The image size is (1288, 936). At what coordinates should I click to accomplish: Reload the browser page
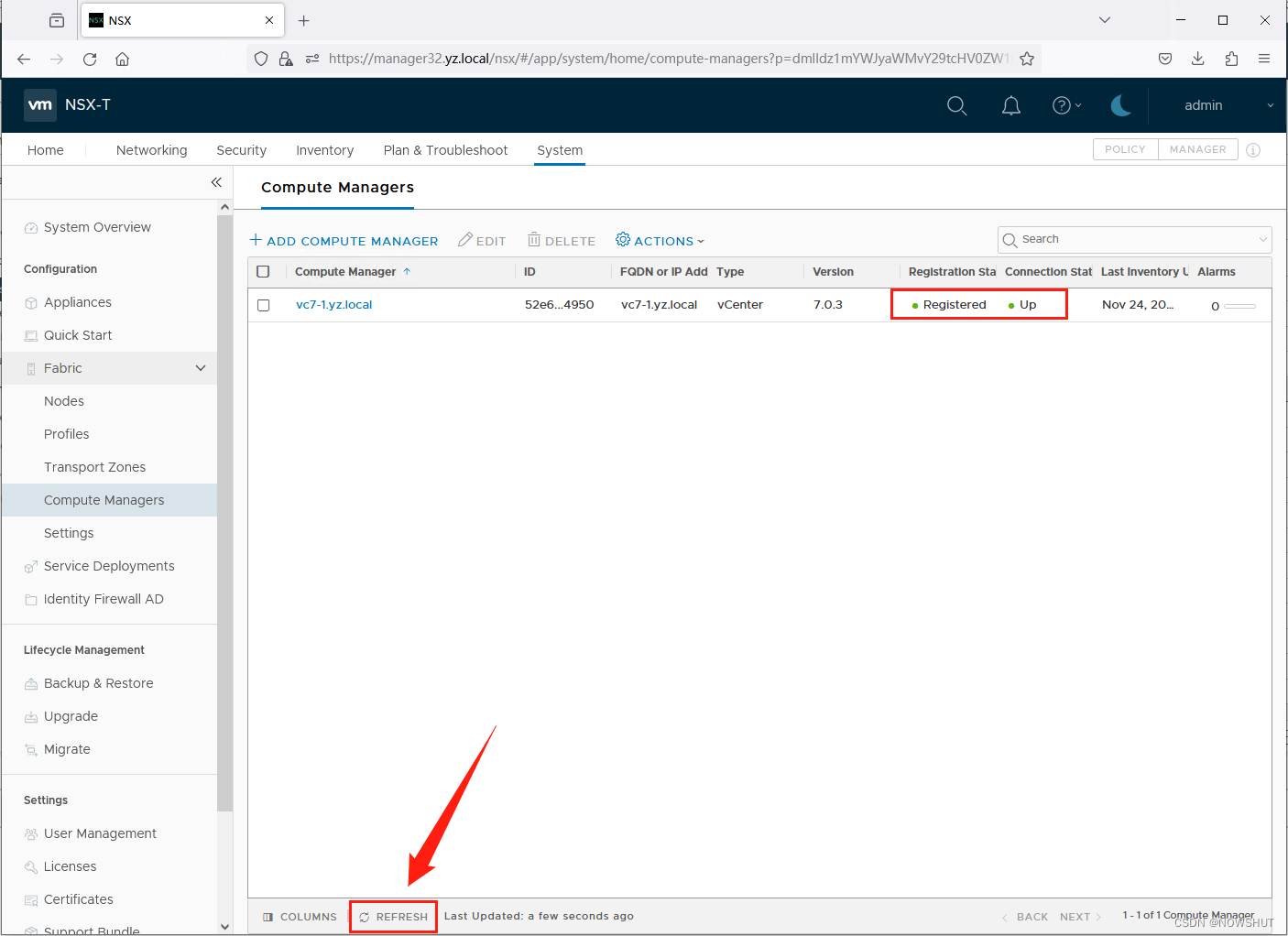tap(90, 59)
